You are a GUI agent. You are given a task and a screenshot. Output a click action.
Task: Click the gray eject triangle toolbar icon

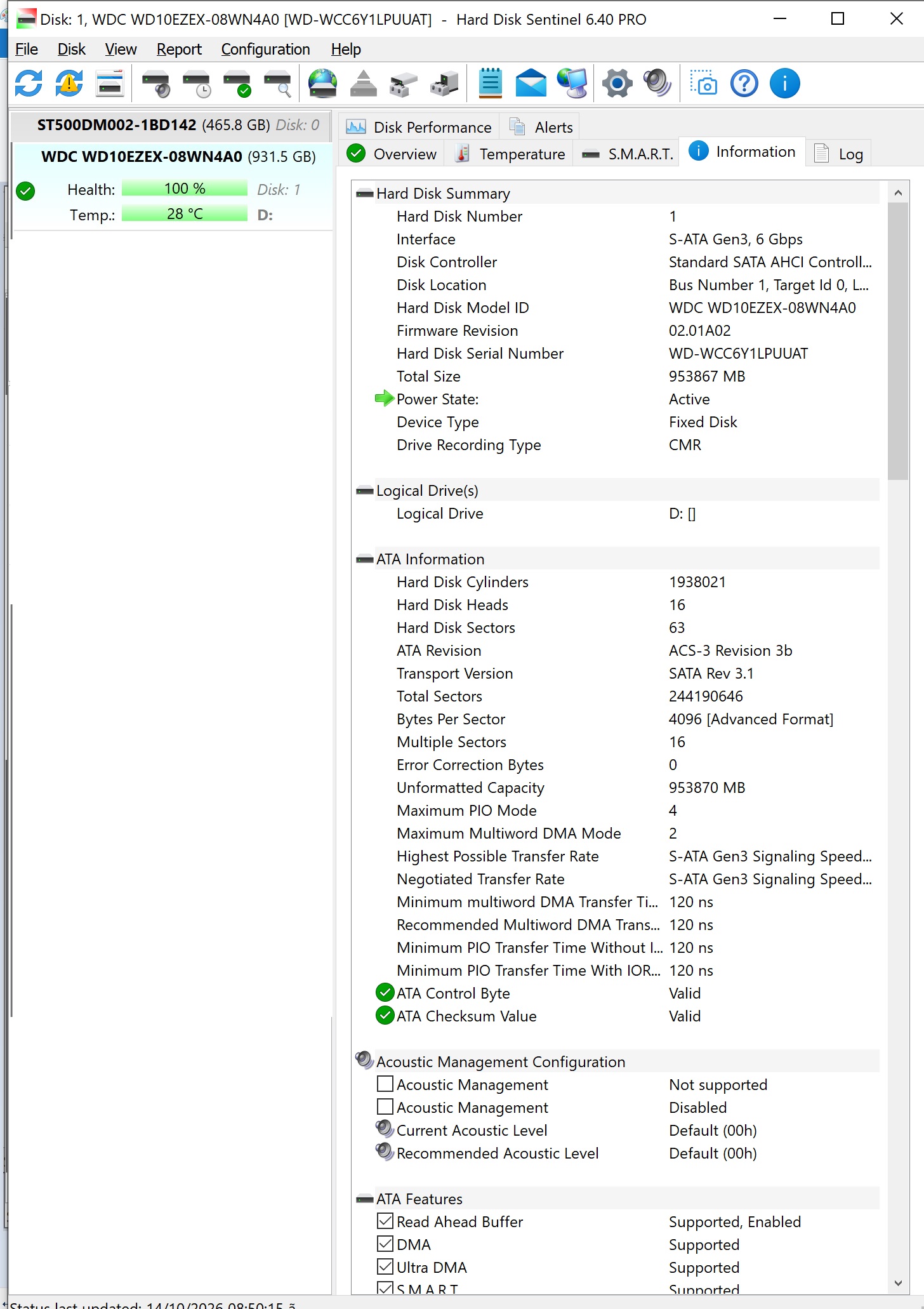(x=364, y=83)
